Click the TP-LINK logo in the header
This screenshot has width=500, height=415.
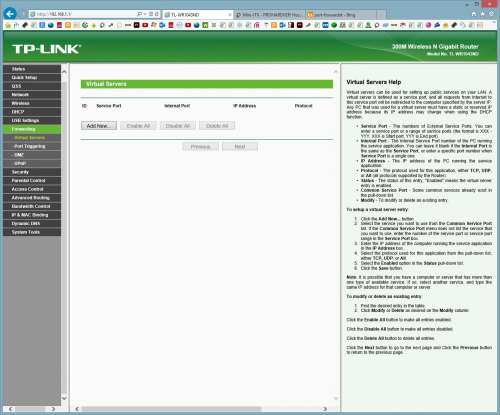coord(46,49)
